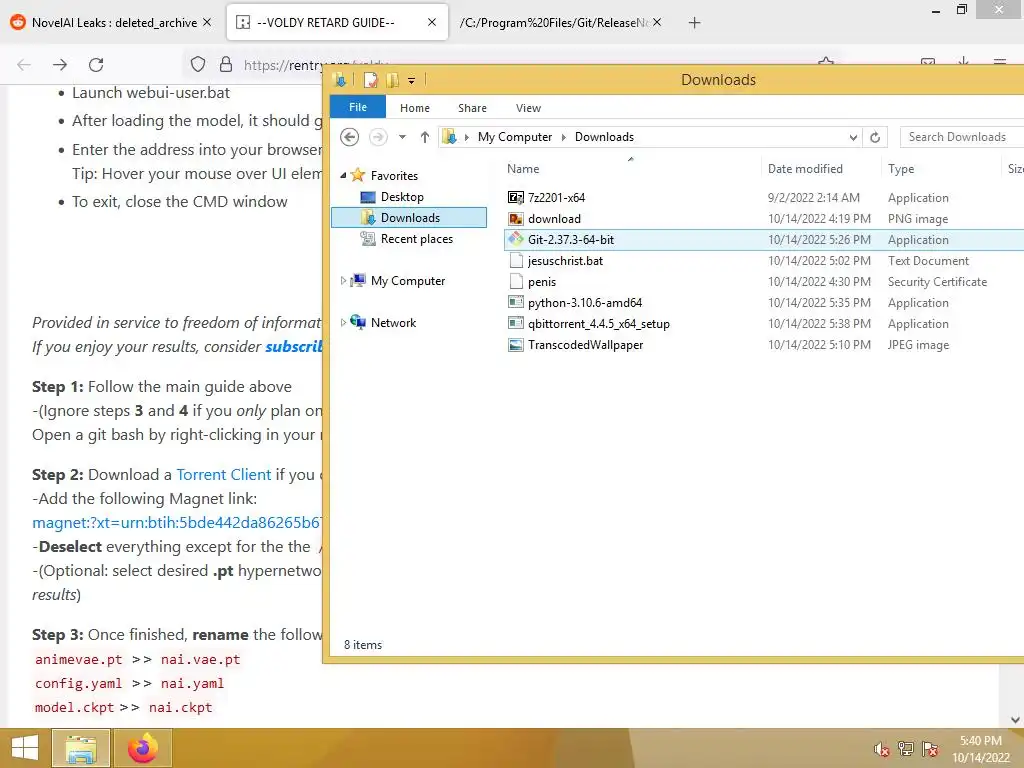Click the magnet link on the page

(177, 522)
